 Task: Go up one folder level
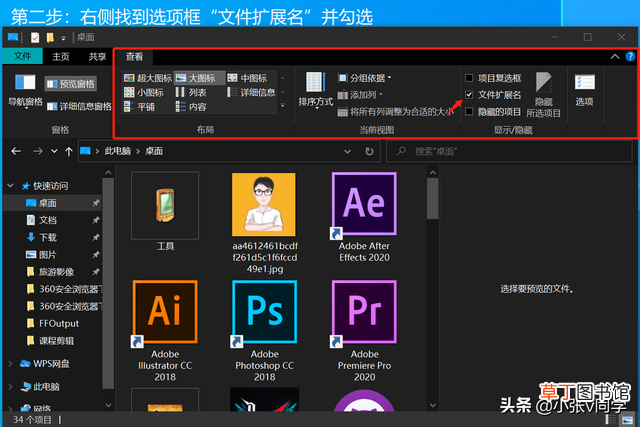tap(69, 151)
